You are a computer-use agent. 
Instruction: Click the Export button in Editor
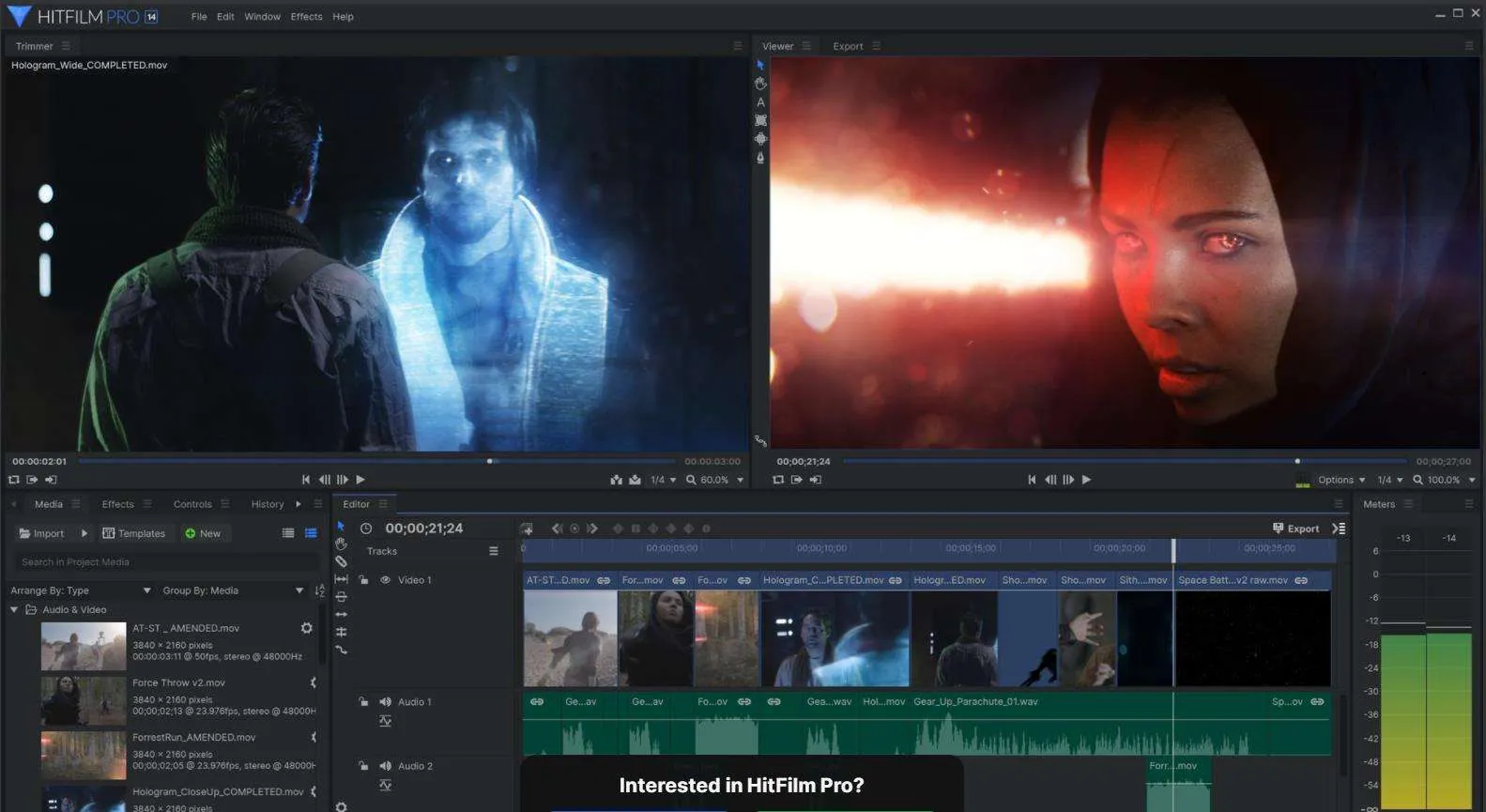(1295, 529)
